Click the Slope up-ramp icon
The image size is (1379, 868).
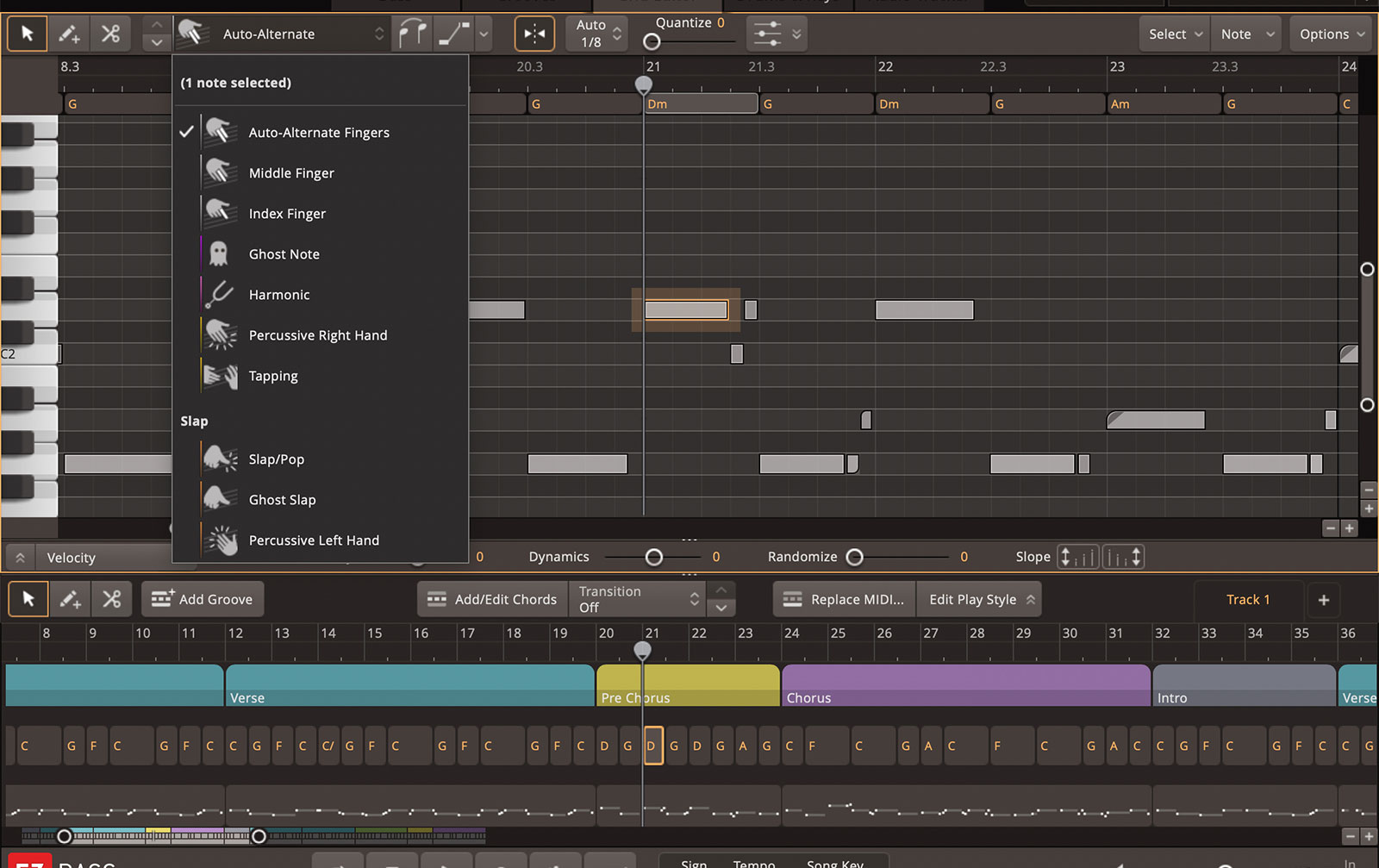pyautogui.click(x=1078, y=557)
